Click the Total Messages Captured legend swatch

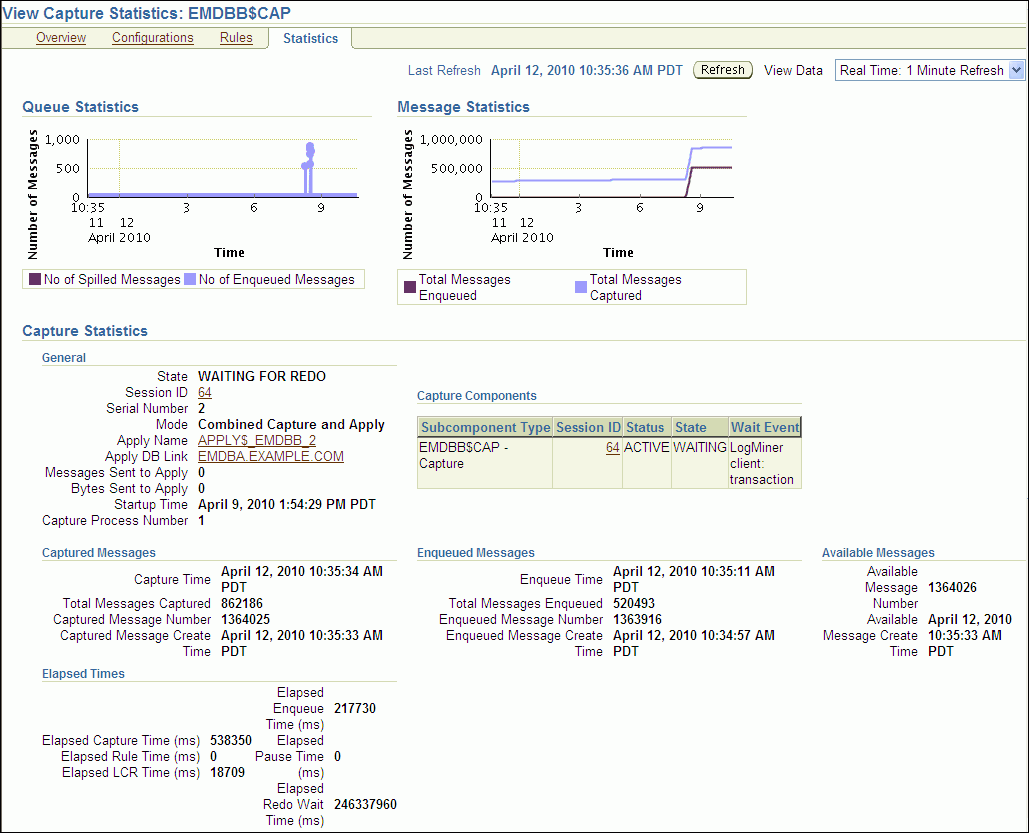(581, 288)
